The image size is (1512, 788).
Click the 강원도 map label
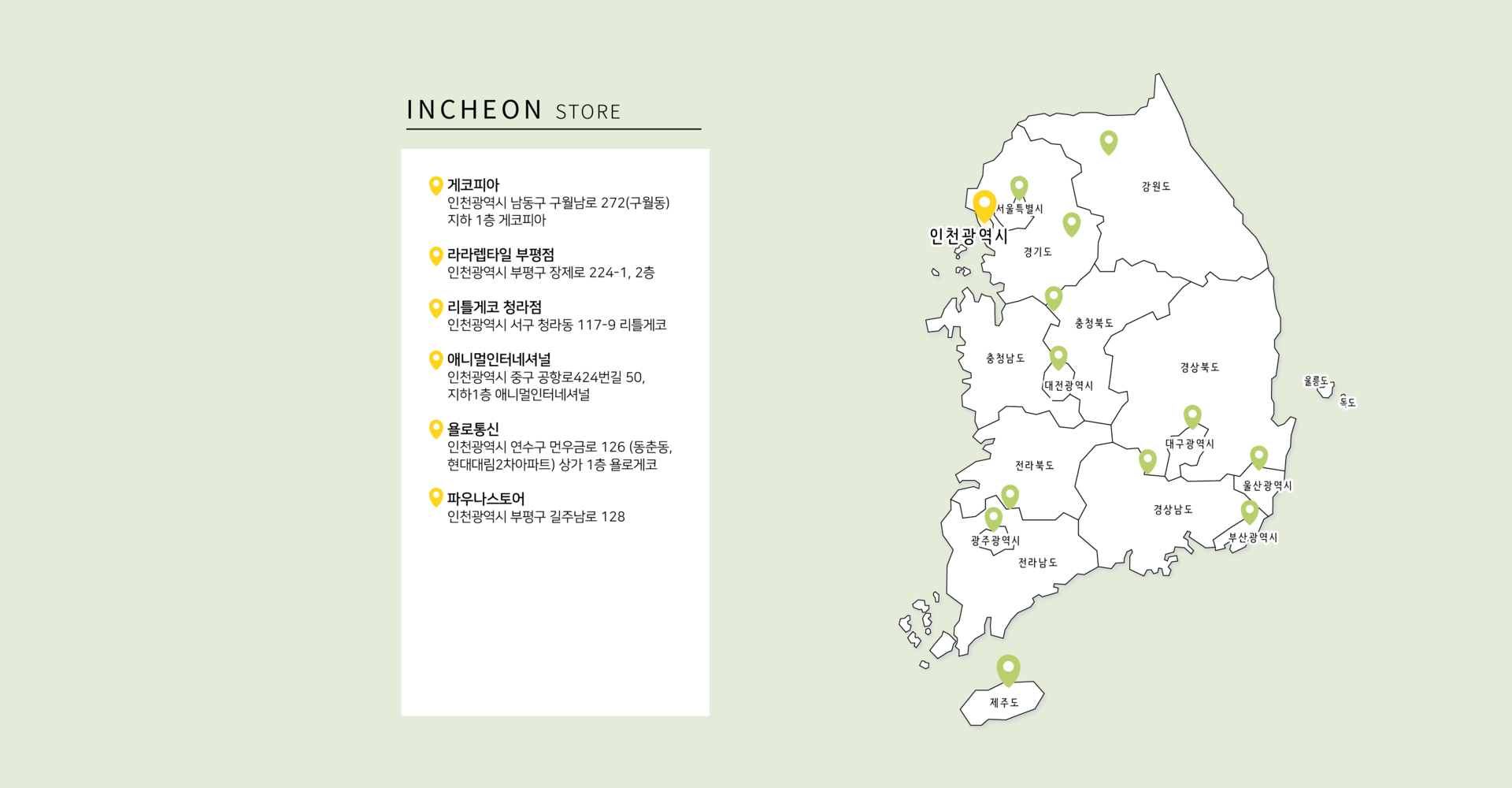(x=1156, y=187)
